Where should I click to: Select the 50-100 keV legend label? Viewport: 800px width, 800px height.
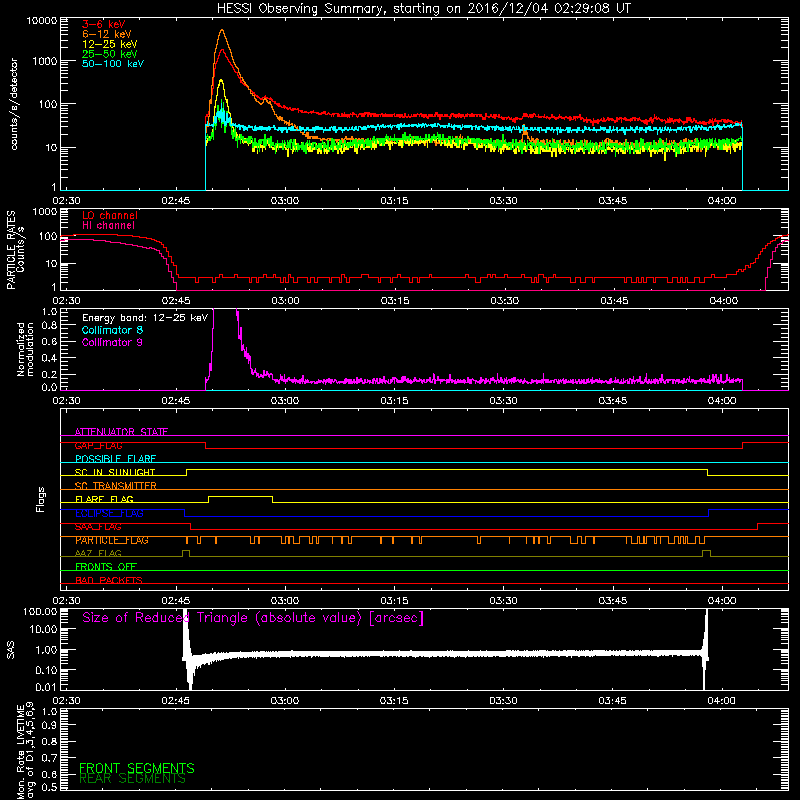coord(113,64)
